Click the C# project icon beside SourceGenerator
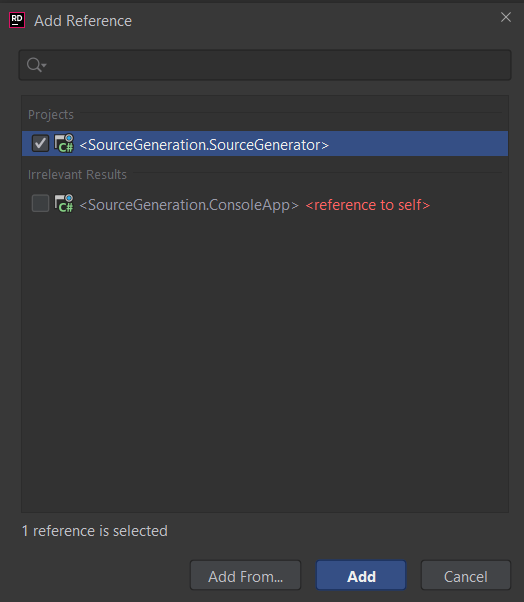This screenshot has width=524, height=602. [x=64, y=143]
